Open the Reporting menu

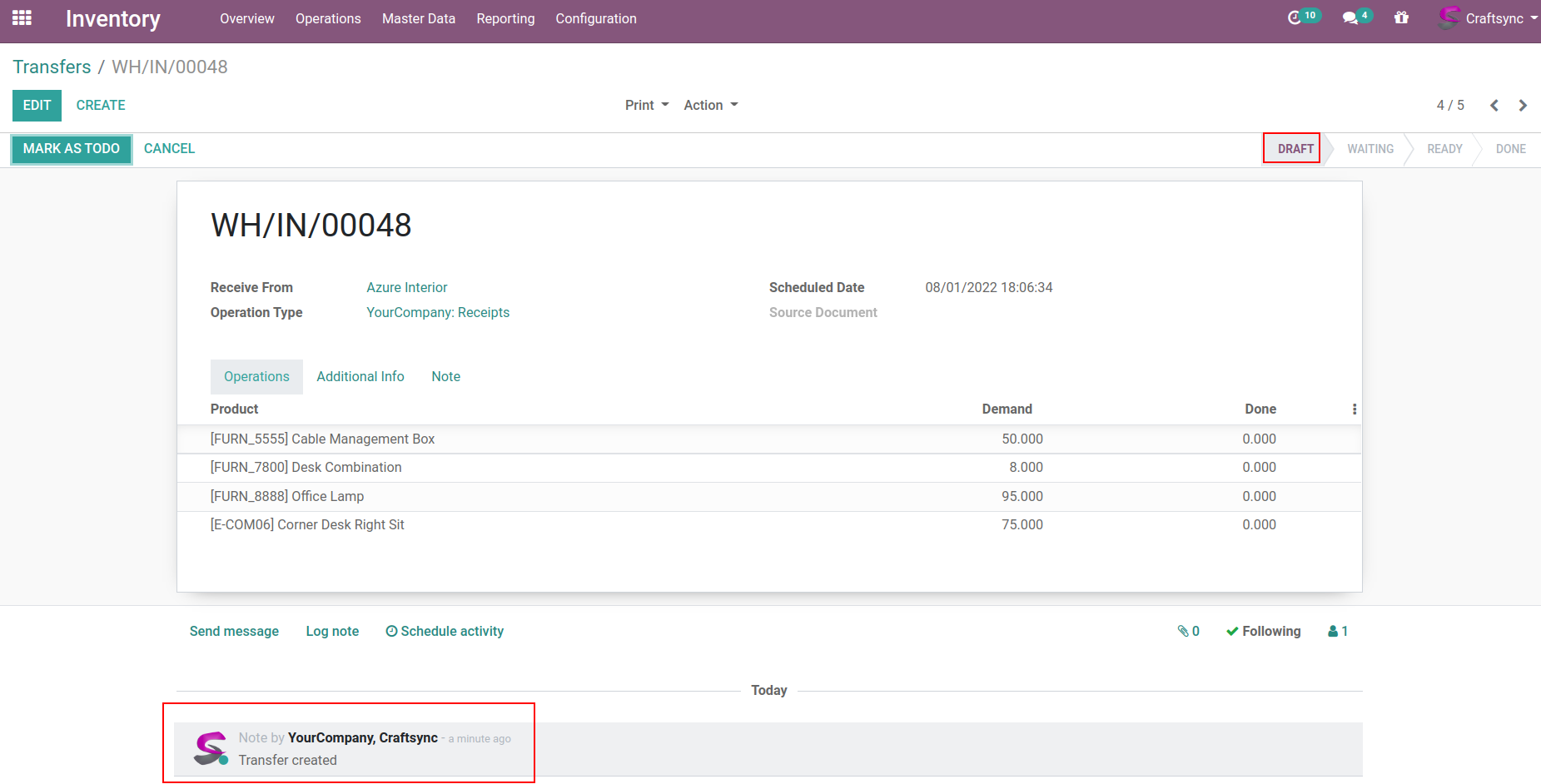[x=505, y=18]
